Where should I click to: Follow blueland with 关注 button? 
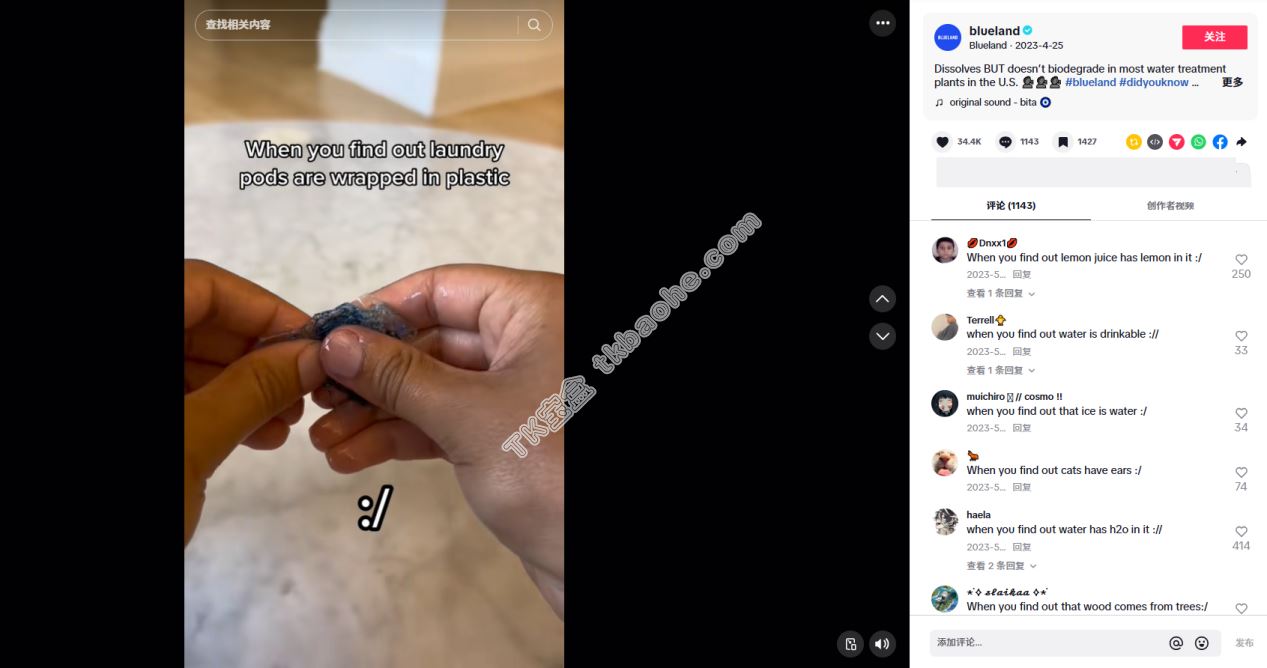coord(1214,37)
